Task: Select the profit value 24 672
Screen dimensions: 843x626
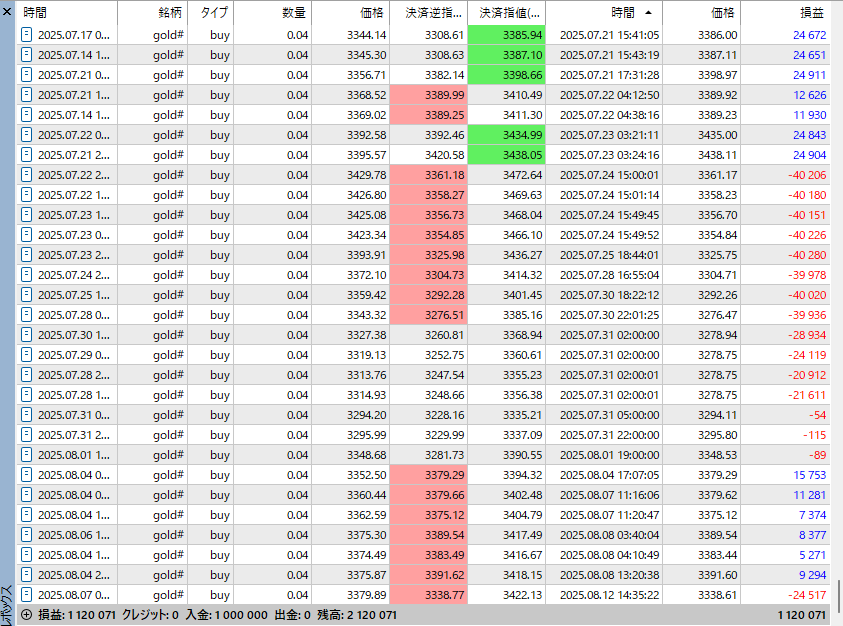Action: [809, 35]
